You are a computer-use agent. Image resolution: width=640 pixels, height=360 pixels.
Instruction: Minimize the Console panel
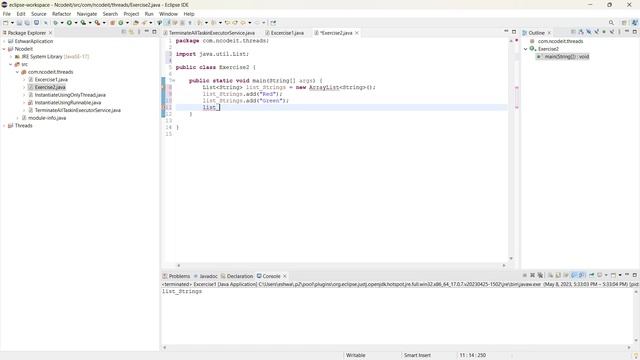pyautogui.click(x=627, y=275)
